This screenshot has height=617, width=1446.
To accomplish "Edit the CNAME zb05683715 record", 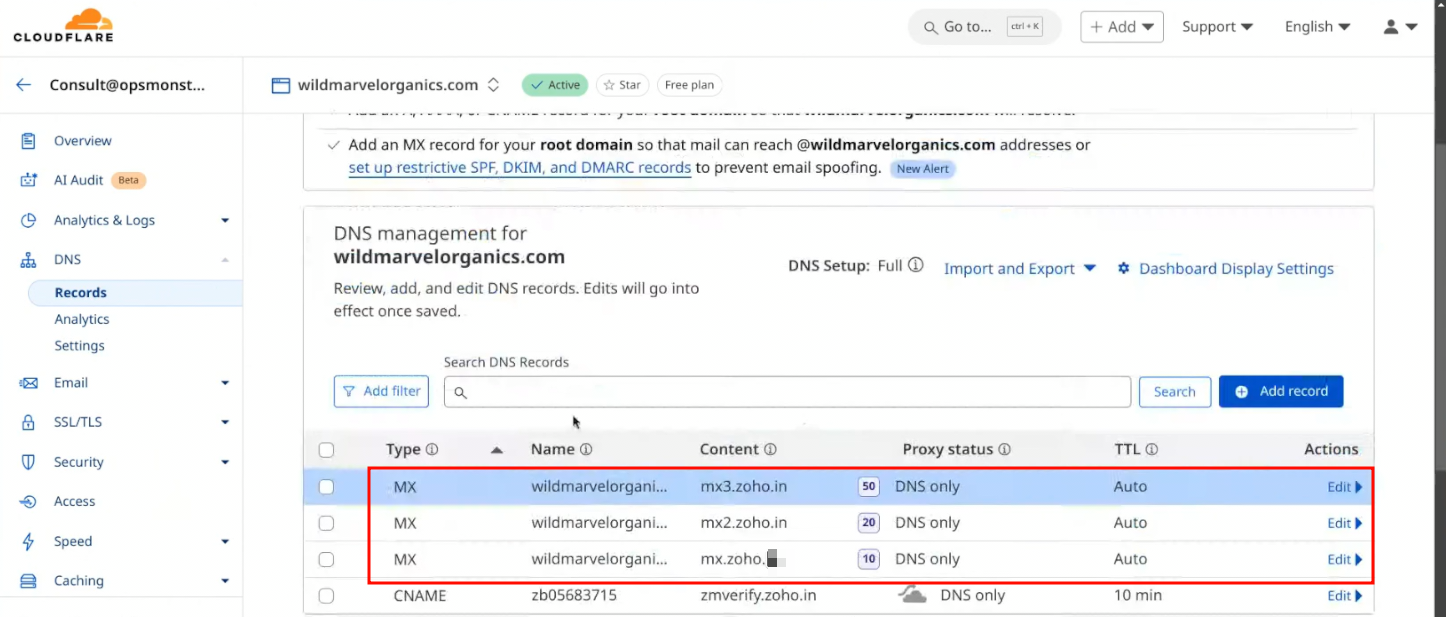I will pos(1343,596).
